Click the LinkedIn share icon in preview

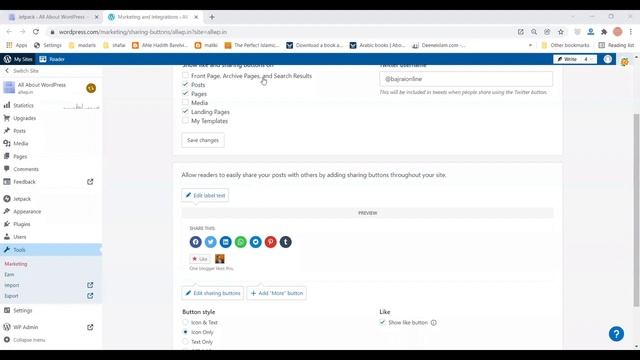point(226,242)
